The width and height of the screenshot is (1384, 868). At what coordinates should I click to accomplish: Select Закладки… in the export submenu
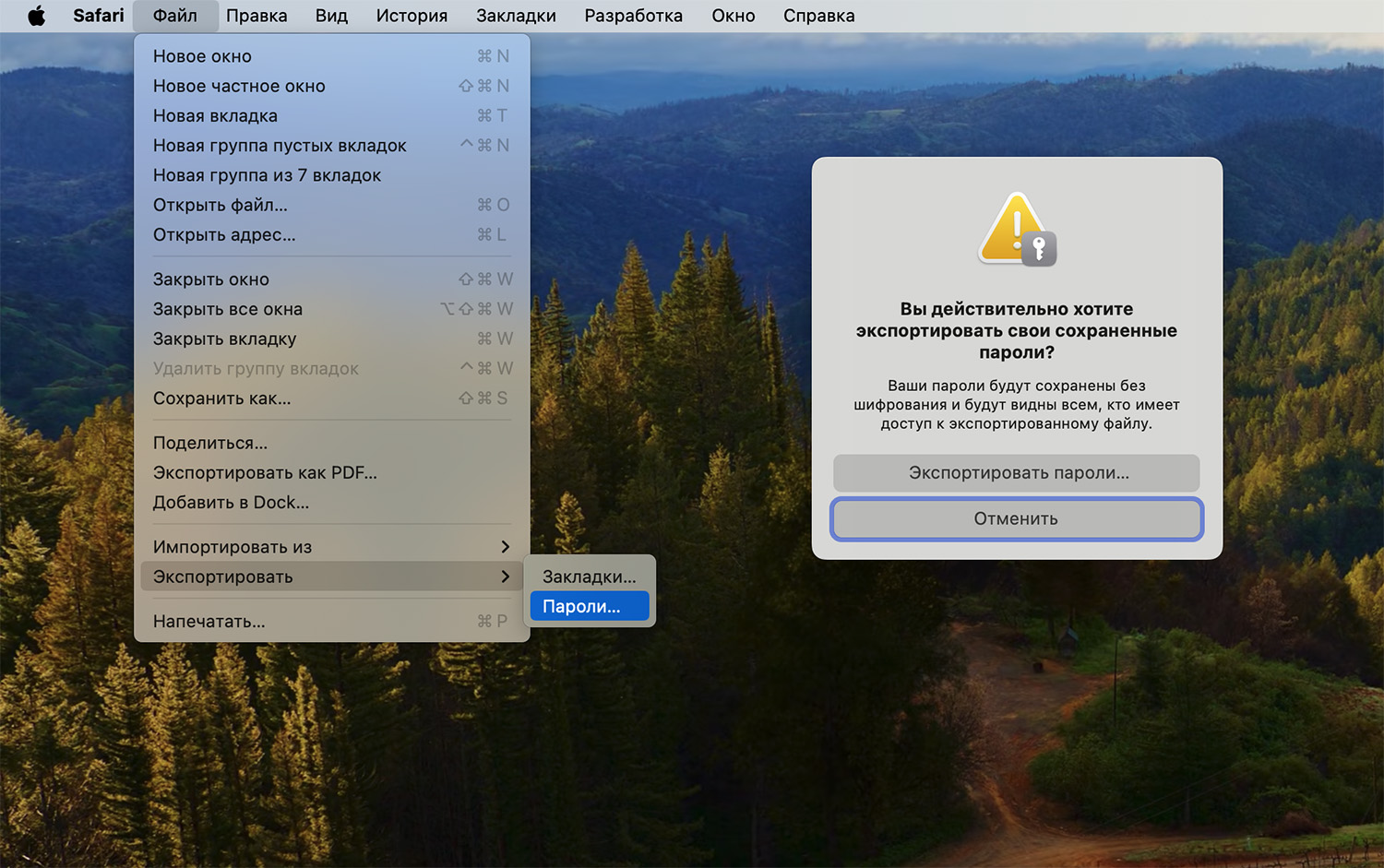[590, 577]
